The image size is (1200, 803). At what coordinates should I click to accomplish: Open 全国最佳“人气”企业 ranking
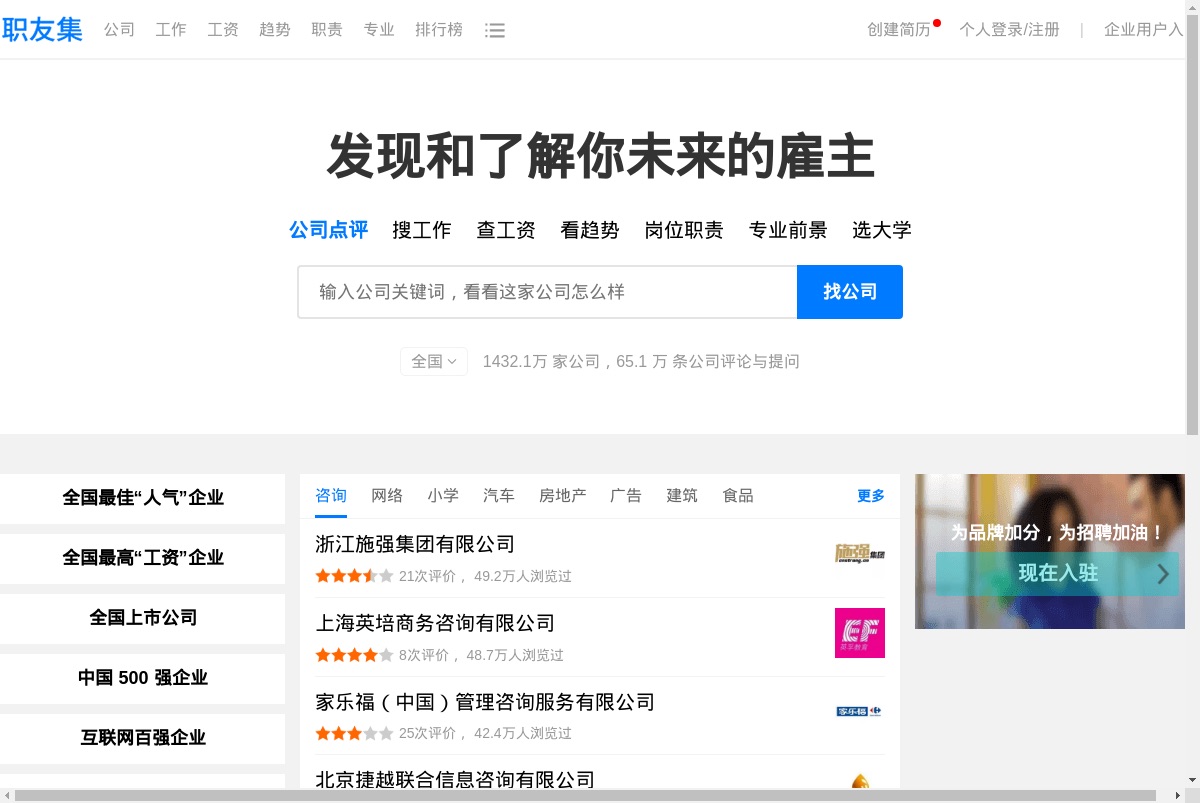143,498
